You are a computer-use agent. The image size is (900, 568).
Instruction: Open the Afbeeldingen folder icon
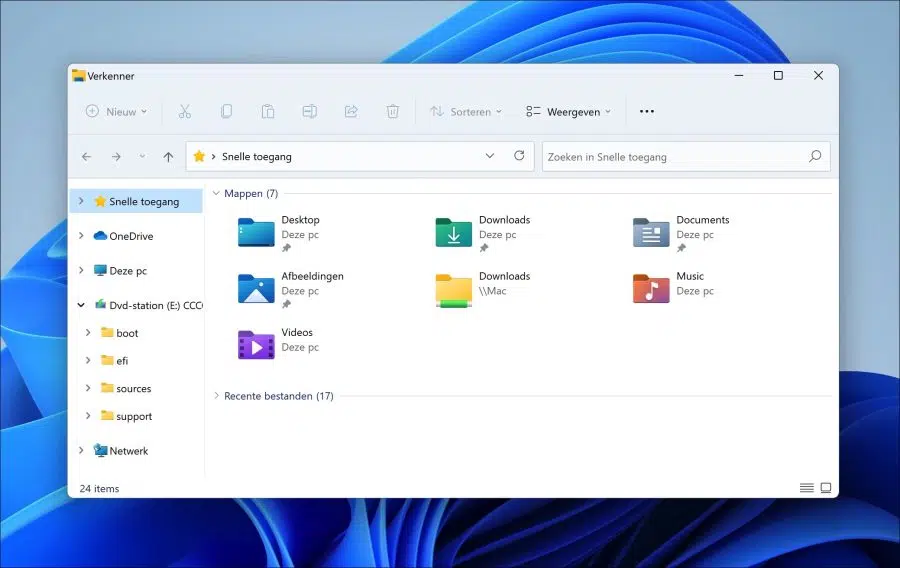pyautogui.click(x=256, y=289)
